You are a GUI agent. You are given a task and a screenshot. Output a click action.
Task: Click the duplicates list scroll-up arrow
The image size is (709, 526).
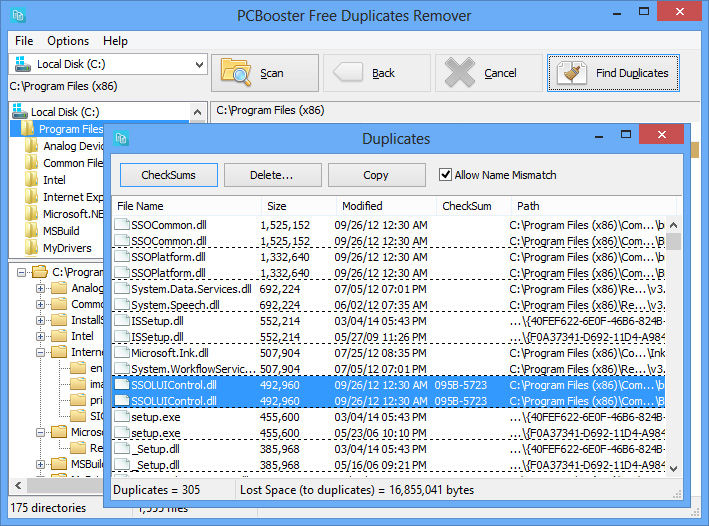(674, 225)
